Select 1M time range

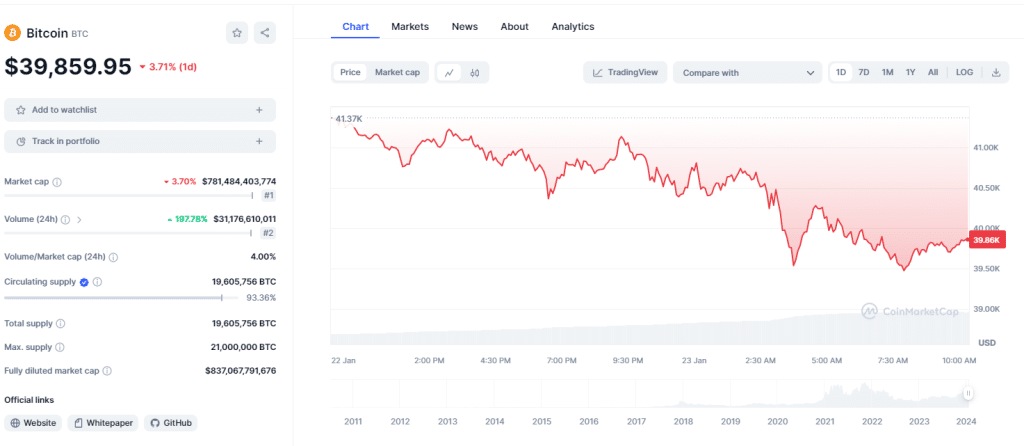pyautogui.click(x=887, y=72)
